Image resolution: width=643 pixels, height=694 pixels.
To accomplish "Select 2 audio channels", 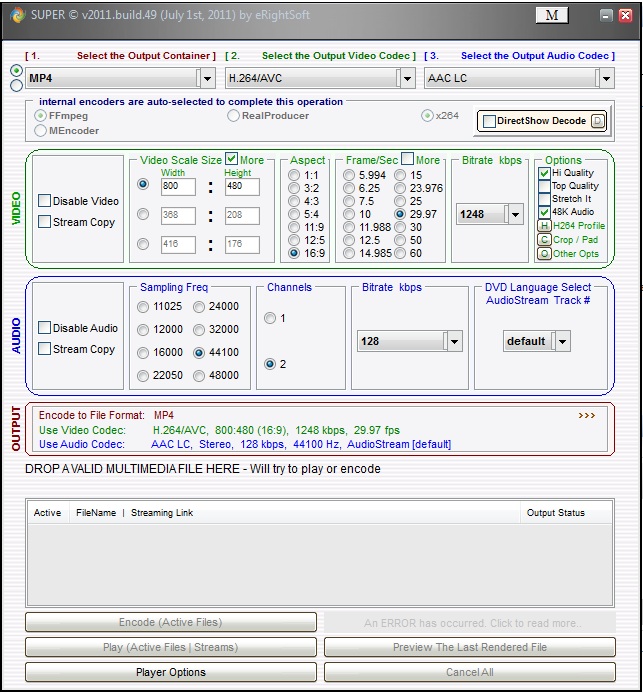I will (x=270, y=364).
